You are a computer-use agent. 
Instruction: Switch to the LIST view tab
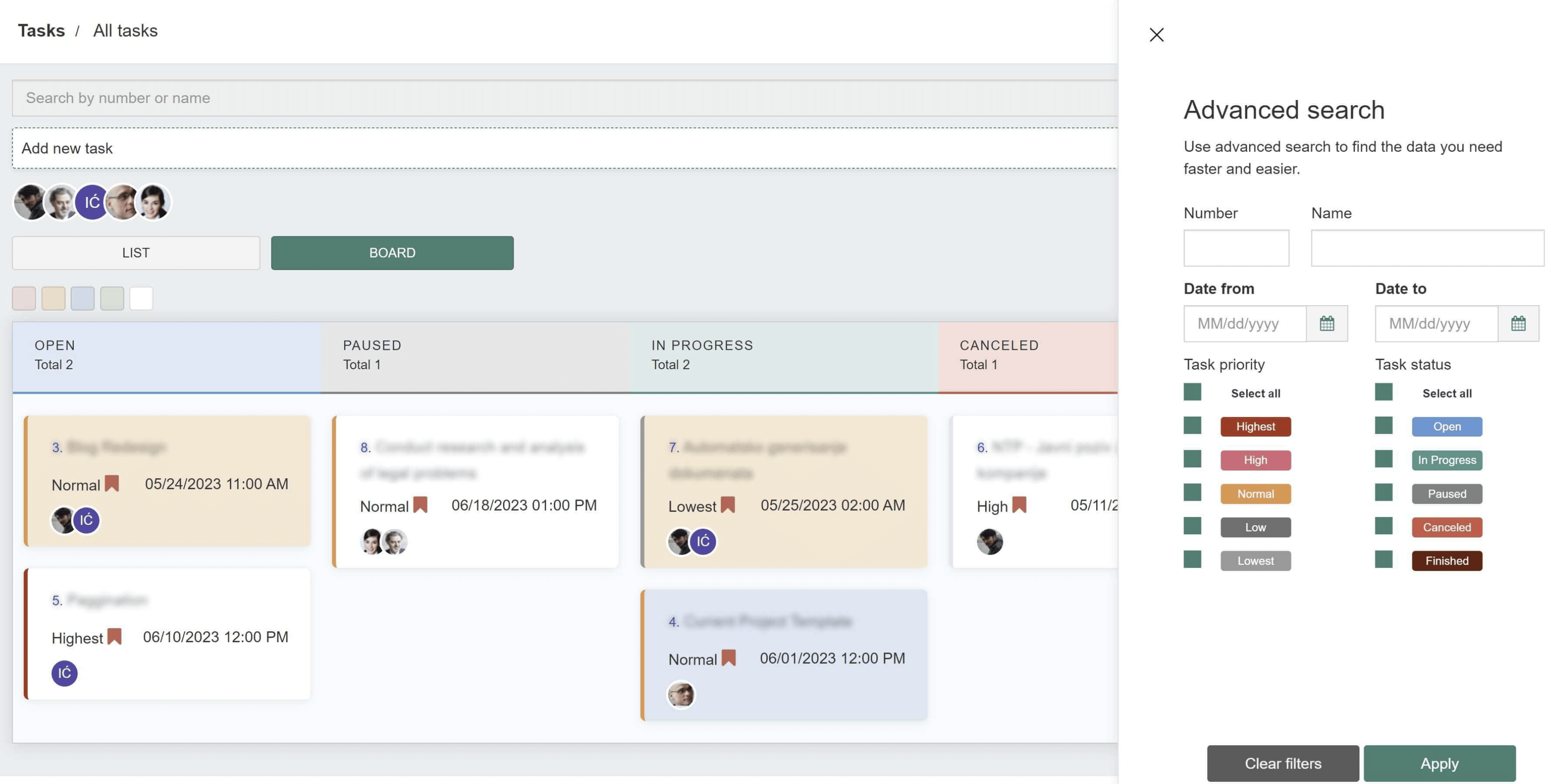136,253
